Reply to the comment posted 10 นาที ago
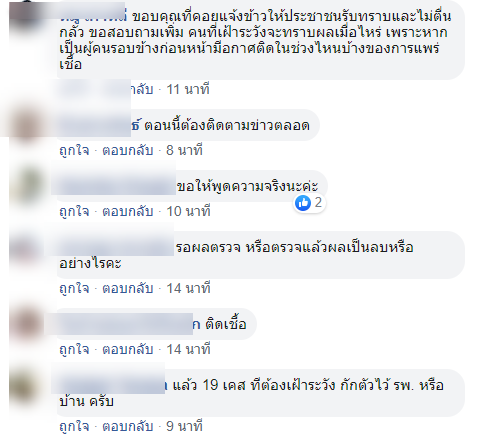Image resolution: width=482 pixels, height=442 pixels. coord(128,212)
